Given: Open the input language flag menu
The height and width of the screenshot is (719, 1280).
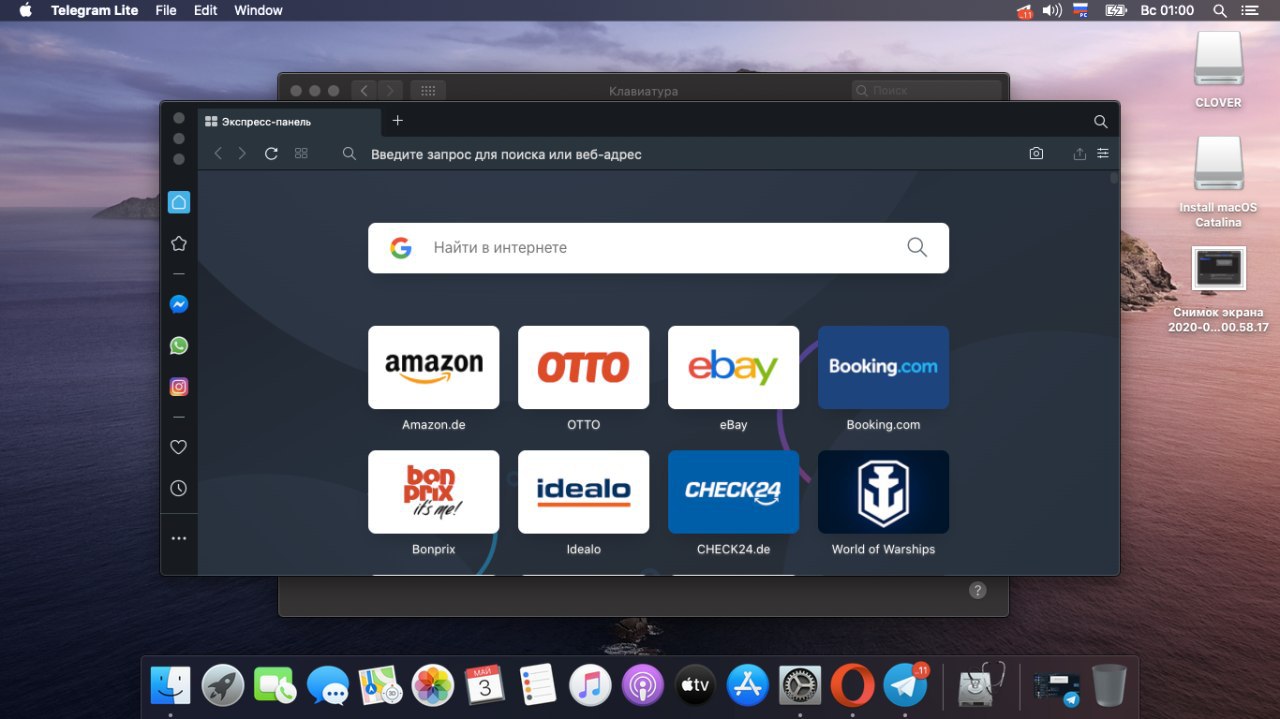Looking at the screenshot, I should (1081, 10).
